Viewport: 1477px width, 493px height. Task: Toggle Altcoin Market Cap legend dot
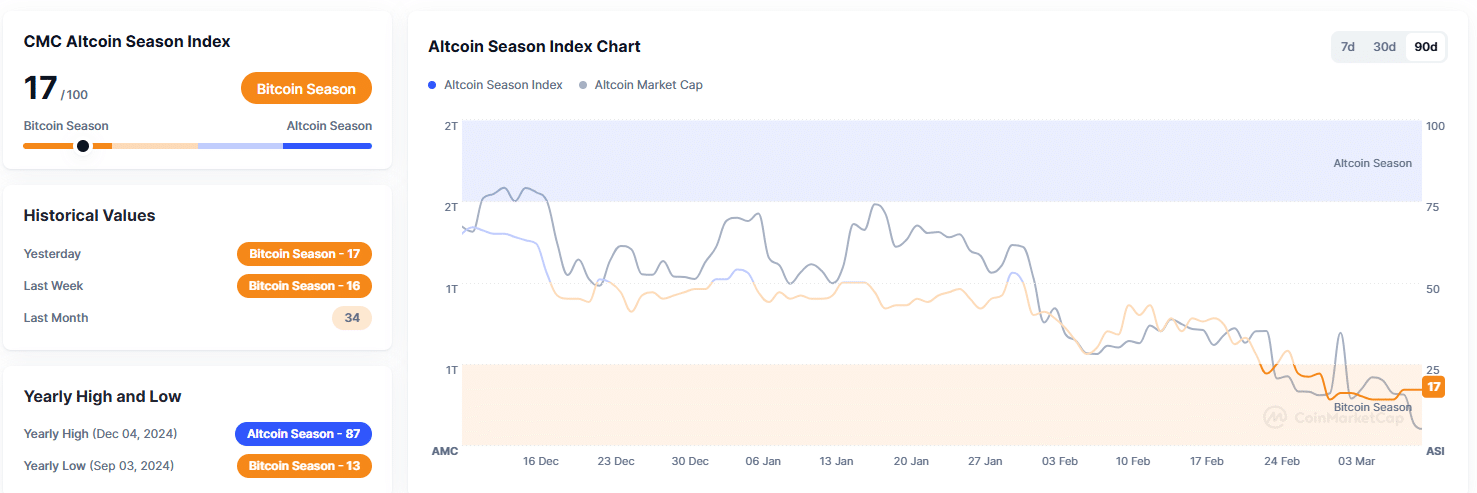coord(583,85)
